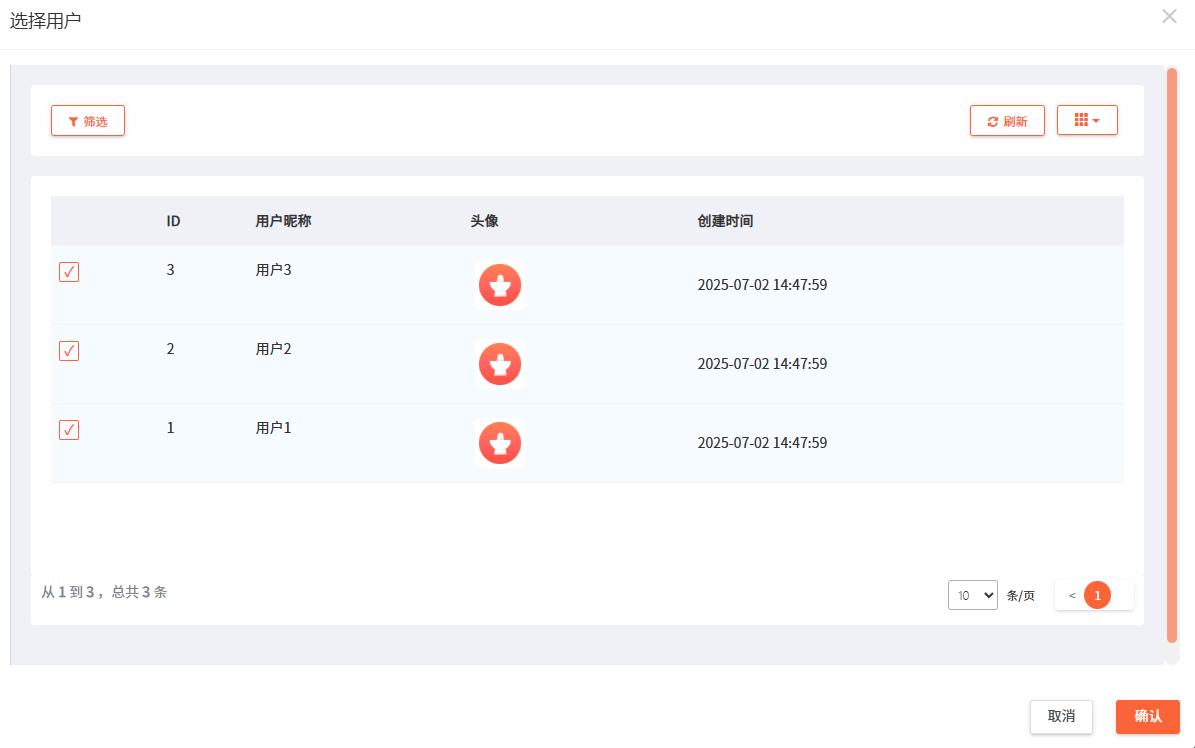This screenshot has width=1195, height=748.
Task: Uncheck the checkbox for user ID 1
Action: click(69, 430)
